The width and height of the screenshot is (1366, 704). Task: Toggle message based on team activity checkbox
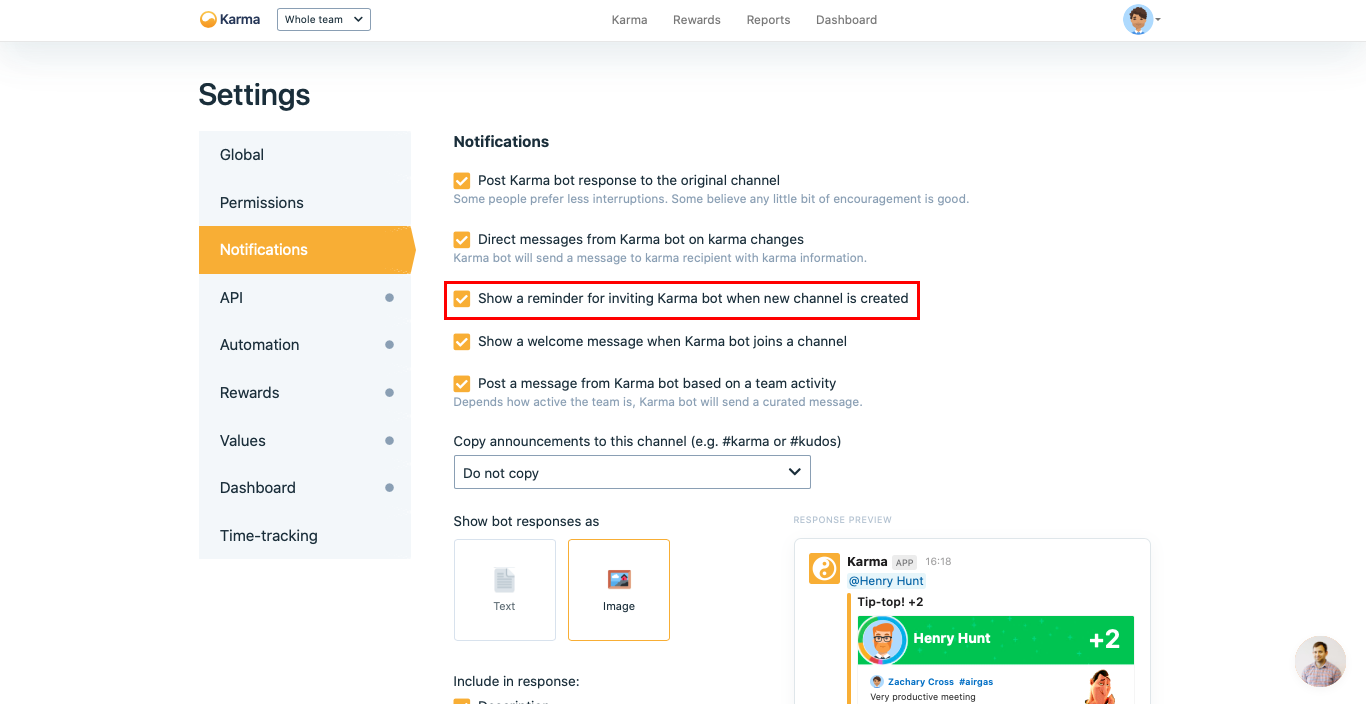click(462, 384)
